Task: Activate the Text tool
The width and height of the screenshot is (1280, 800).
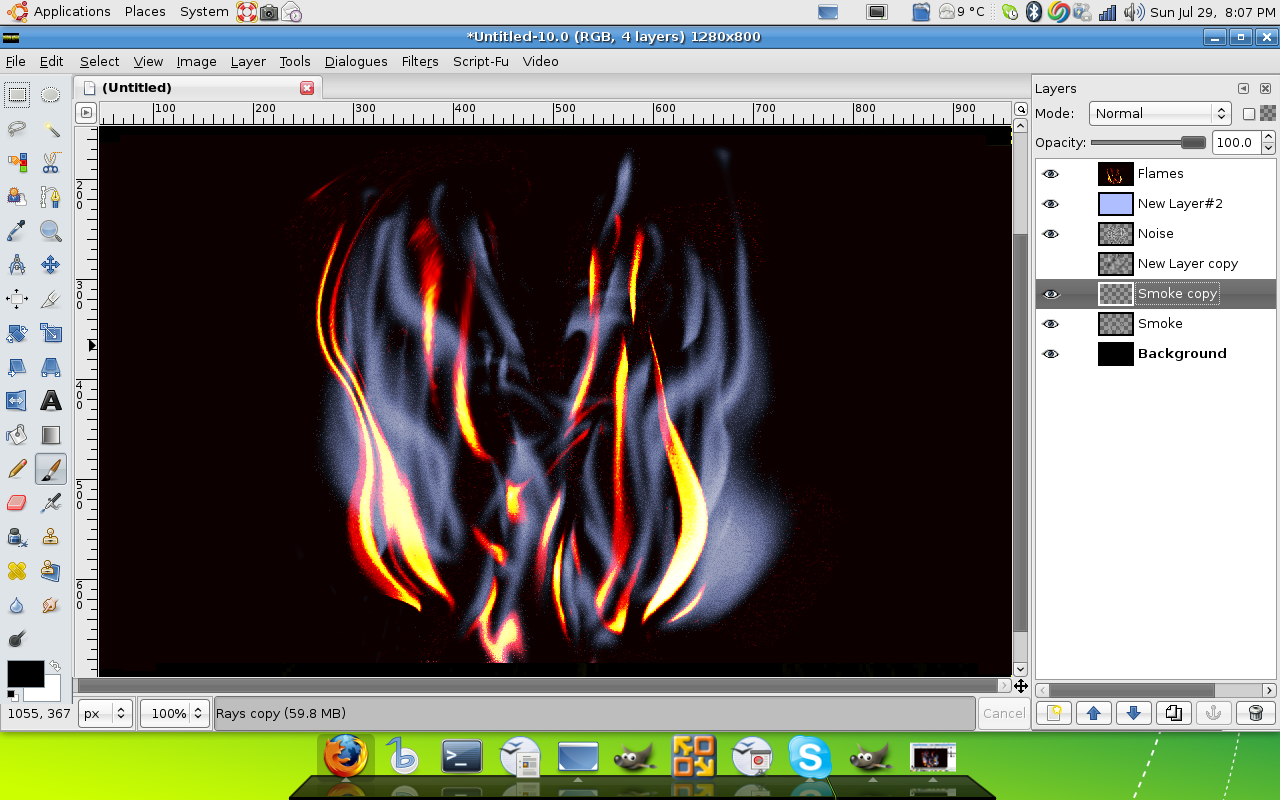Action: point(50,401)
